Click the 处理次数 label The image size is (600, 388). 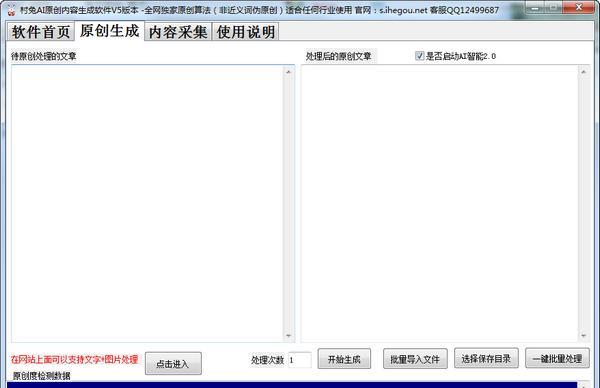267,360
